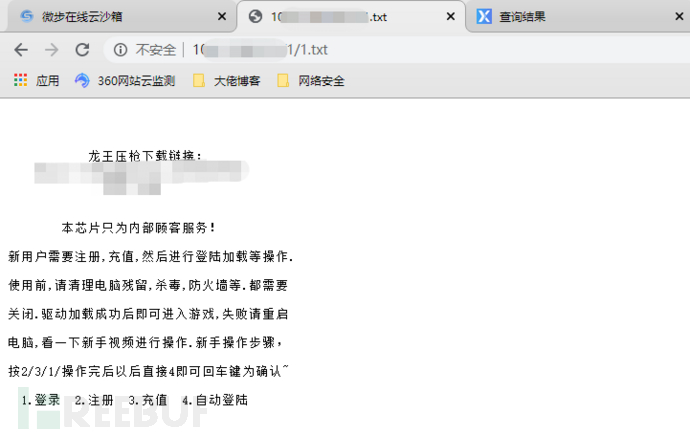Reload the page with the refresh icon

click(82, 50)
